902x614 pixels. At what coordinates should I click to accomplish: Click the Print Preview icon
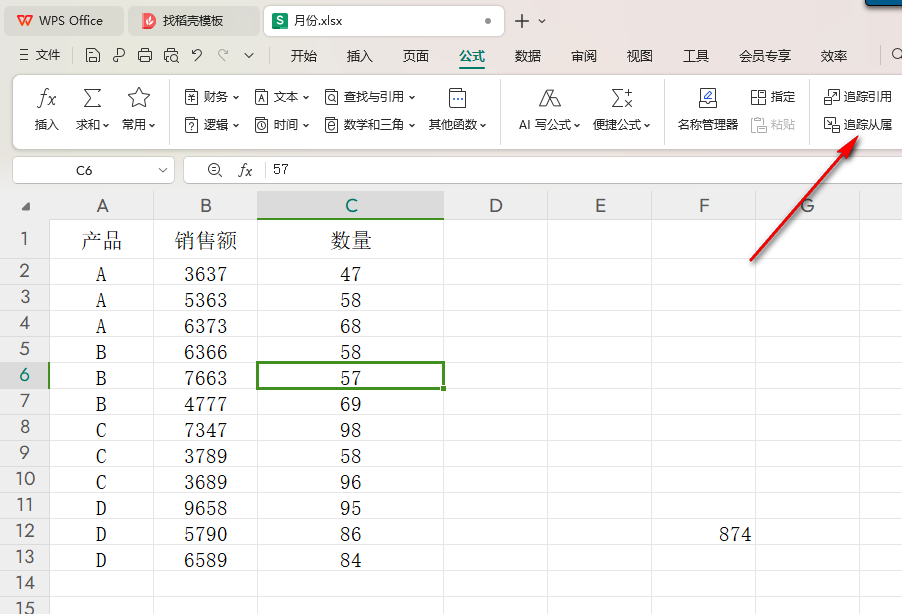pos(171,55)
